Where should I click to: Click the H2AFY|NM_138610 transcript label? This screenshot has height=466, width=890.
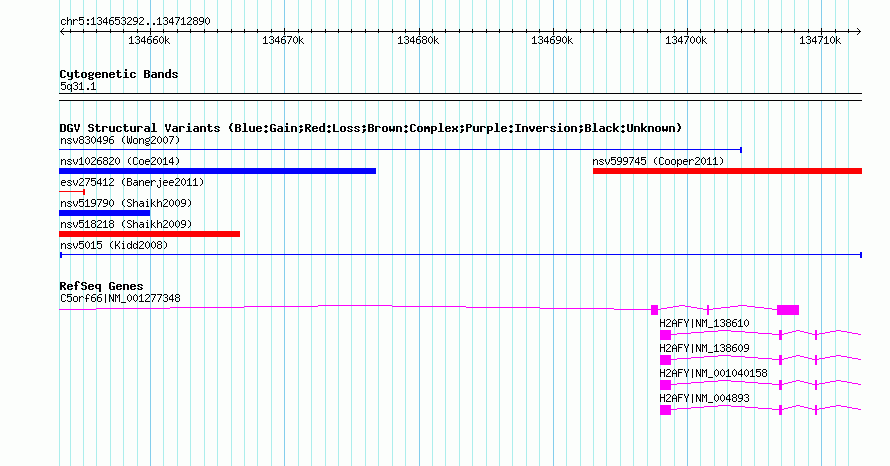click(704, 323)
